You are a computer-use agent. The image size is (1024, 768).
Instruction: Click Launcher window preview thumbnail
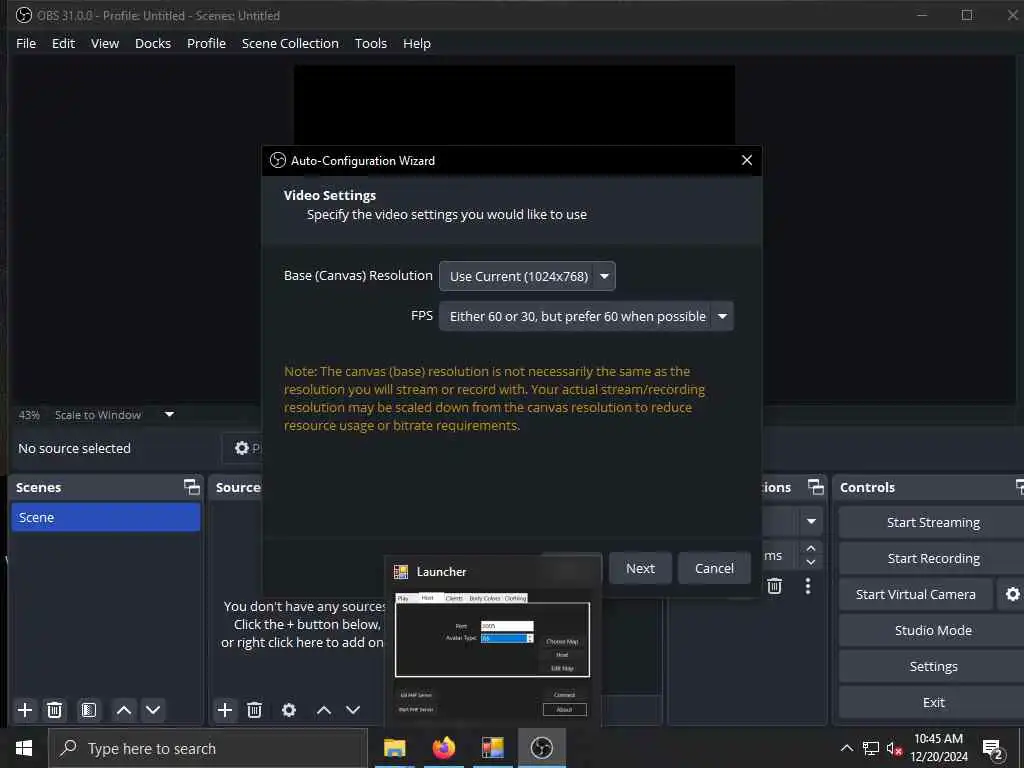(x=492, y=654)
